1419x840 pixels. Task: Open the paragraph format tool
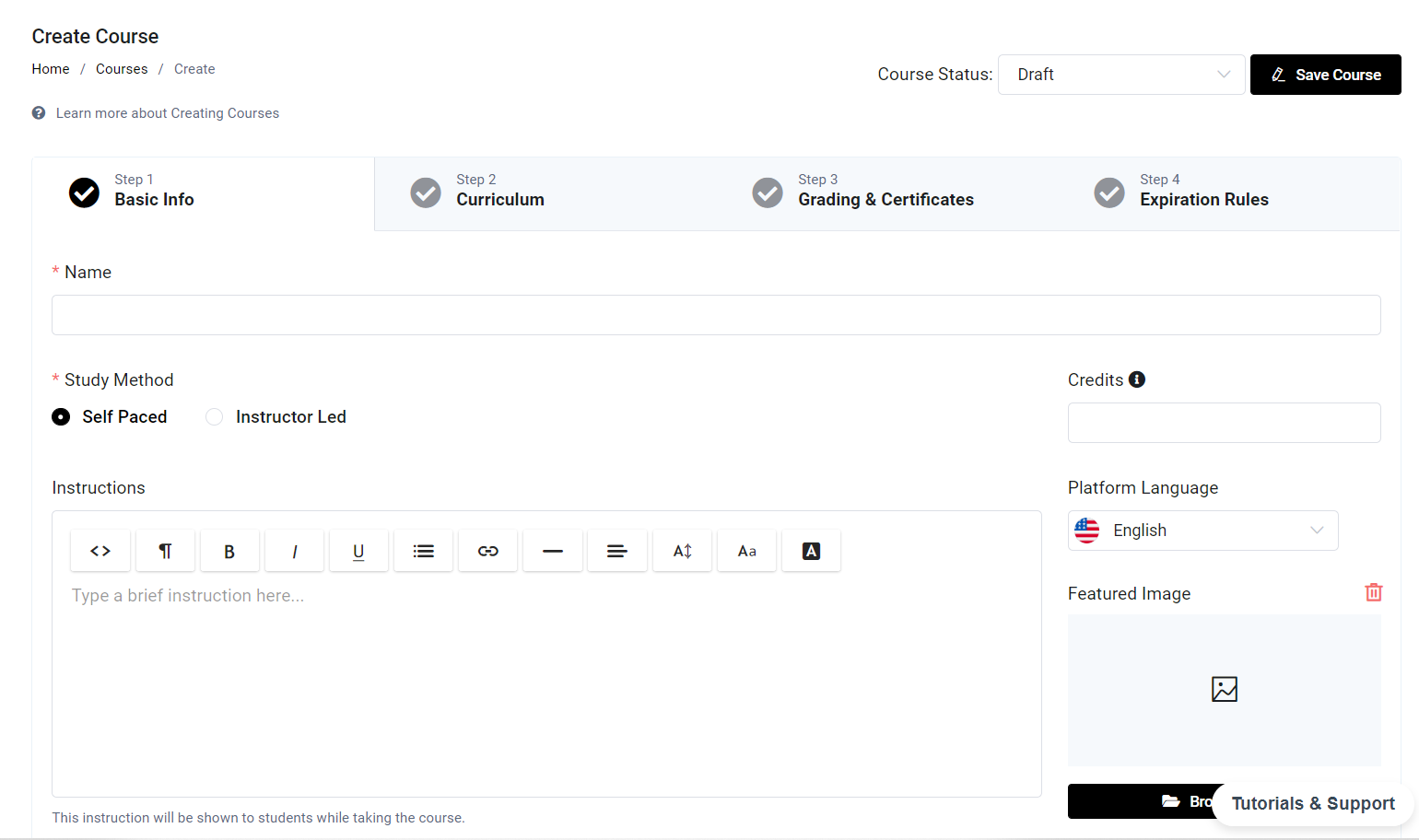(165, 551)
